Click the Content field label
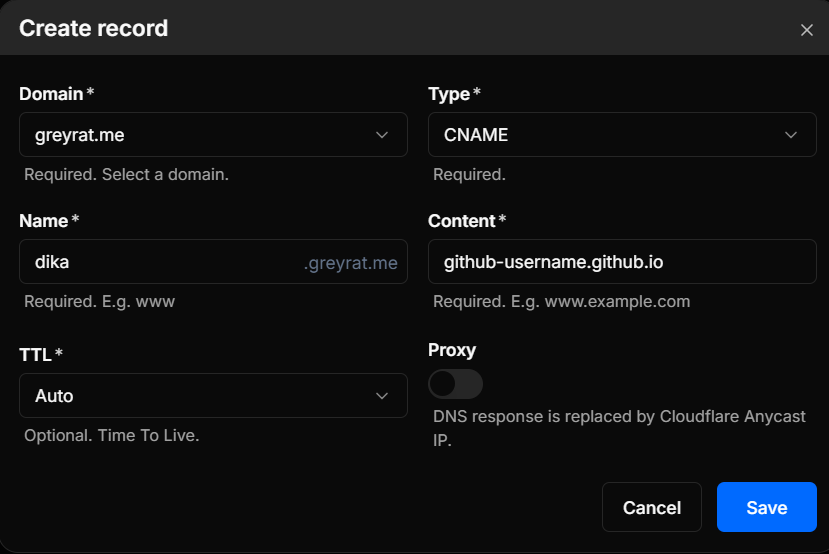Viewport: 829px width, 554px height. pyautogui.click(x=462, y=221)
